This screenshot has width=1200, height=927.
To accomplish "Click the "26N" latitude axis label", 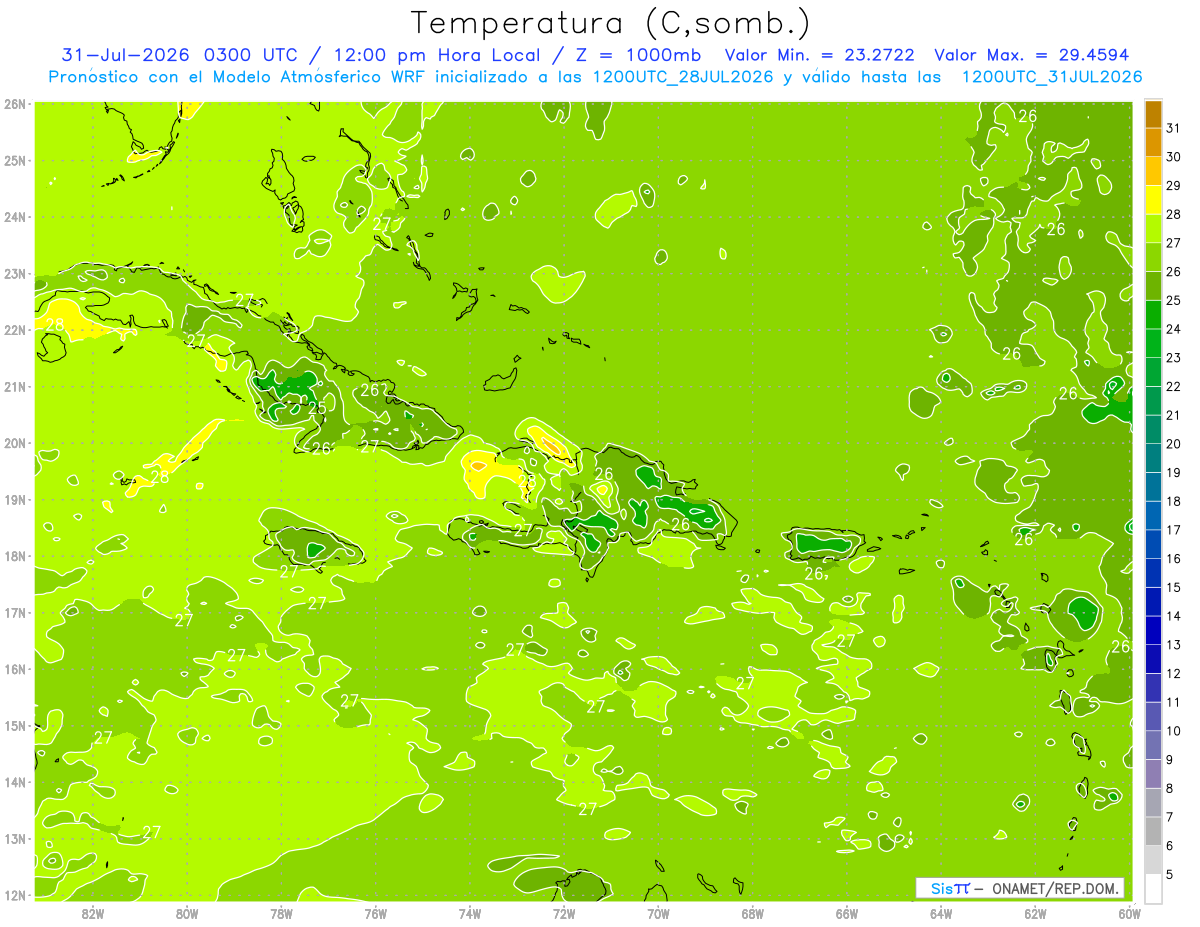I will 15,104.
